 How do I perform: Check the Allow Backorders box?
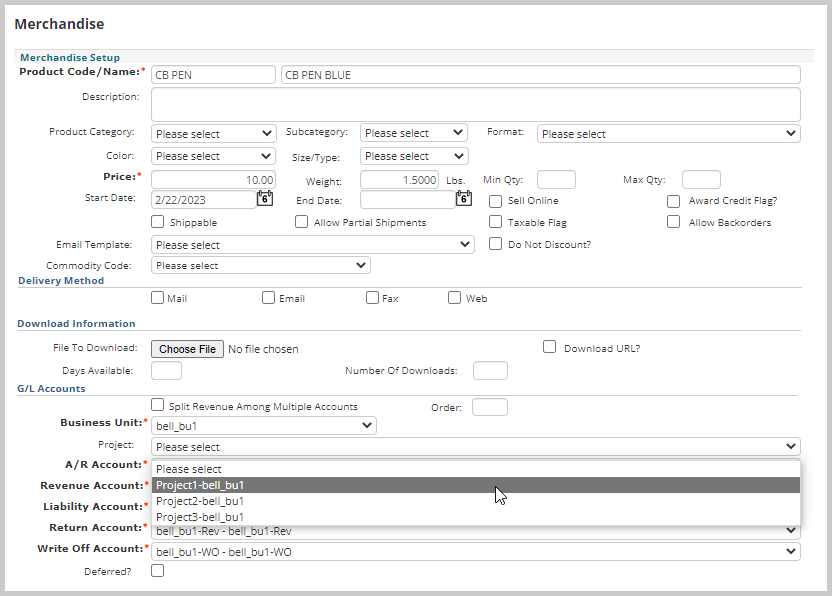coord(673,221)
